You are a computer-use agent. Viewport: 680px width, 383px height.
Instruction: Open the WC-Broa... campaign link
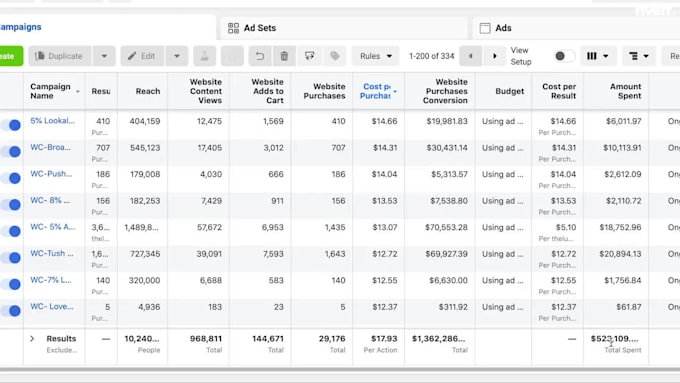pyautogui.click(x=50, y=147)
